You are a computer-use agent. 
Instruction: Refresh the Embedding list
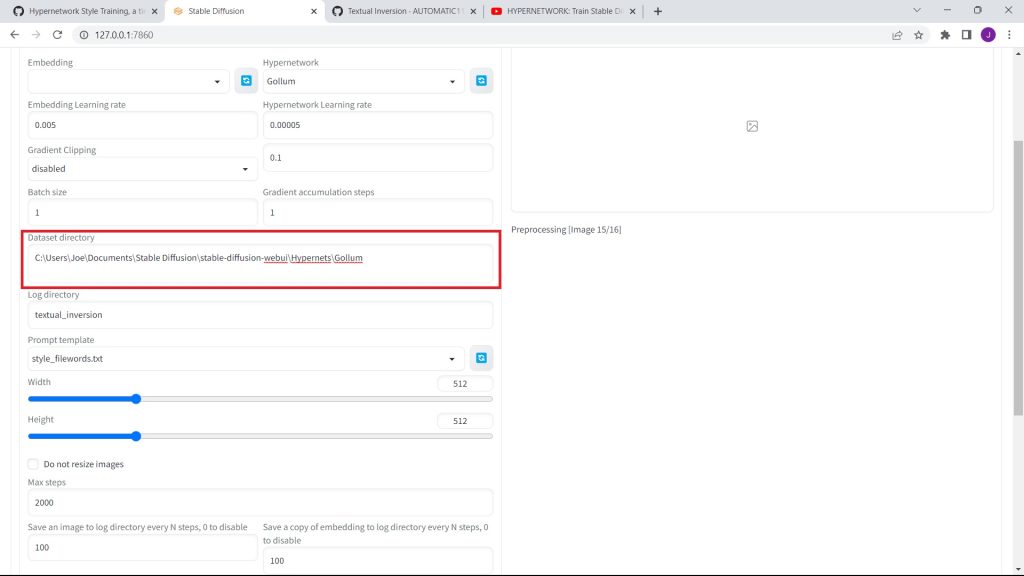[246, 81]
